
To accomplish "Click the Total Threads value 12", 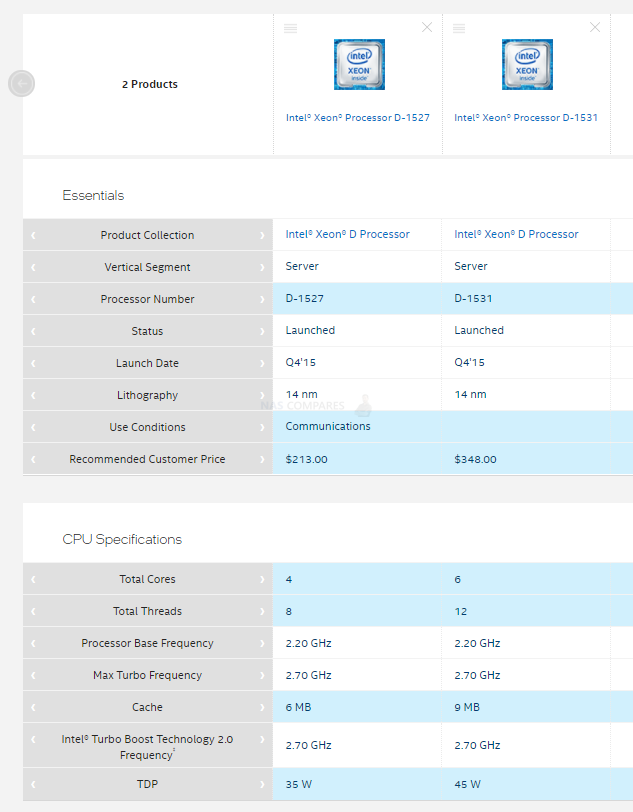I will pos(461,612).
